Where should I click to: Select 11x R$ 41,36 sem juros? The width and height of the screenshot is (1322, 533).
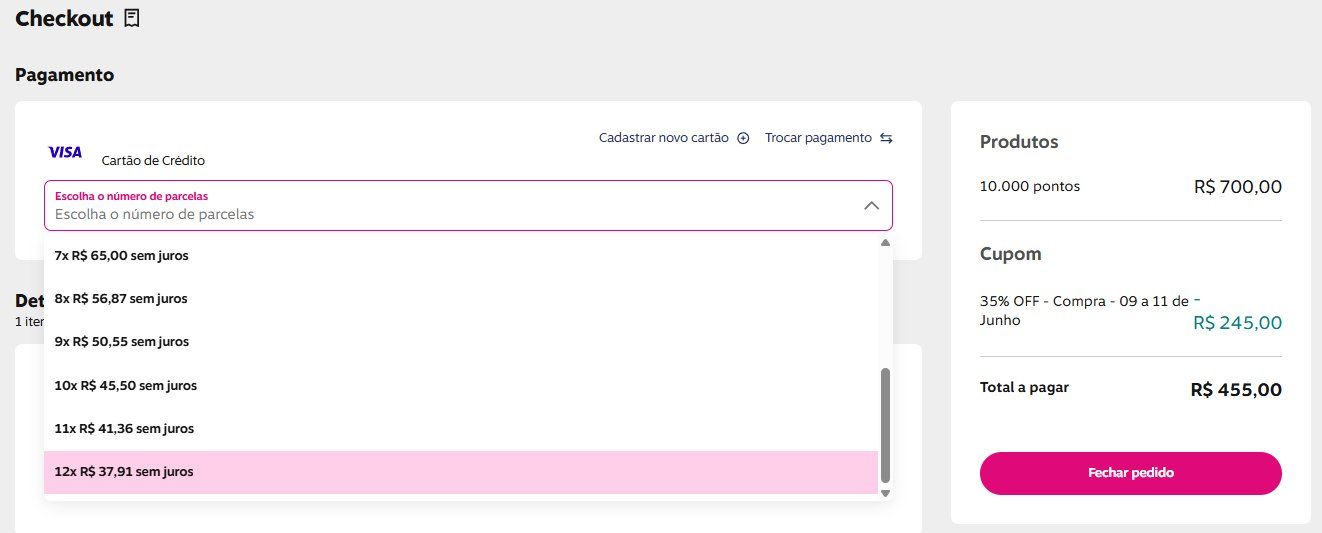pyautogui.click(x=125, y=429)
